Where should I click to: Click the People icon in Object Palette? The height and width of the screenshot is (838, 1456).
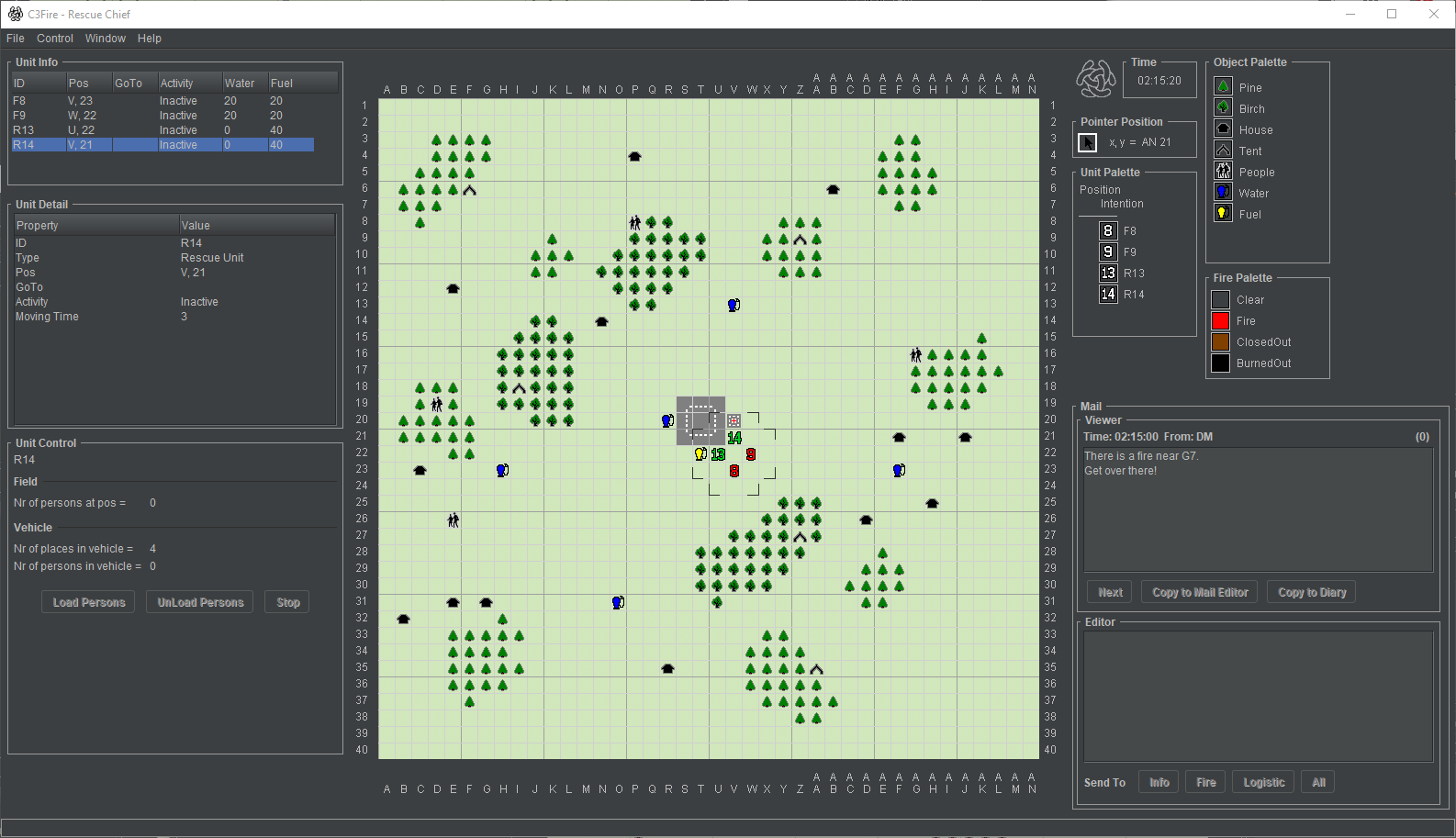1223,171
